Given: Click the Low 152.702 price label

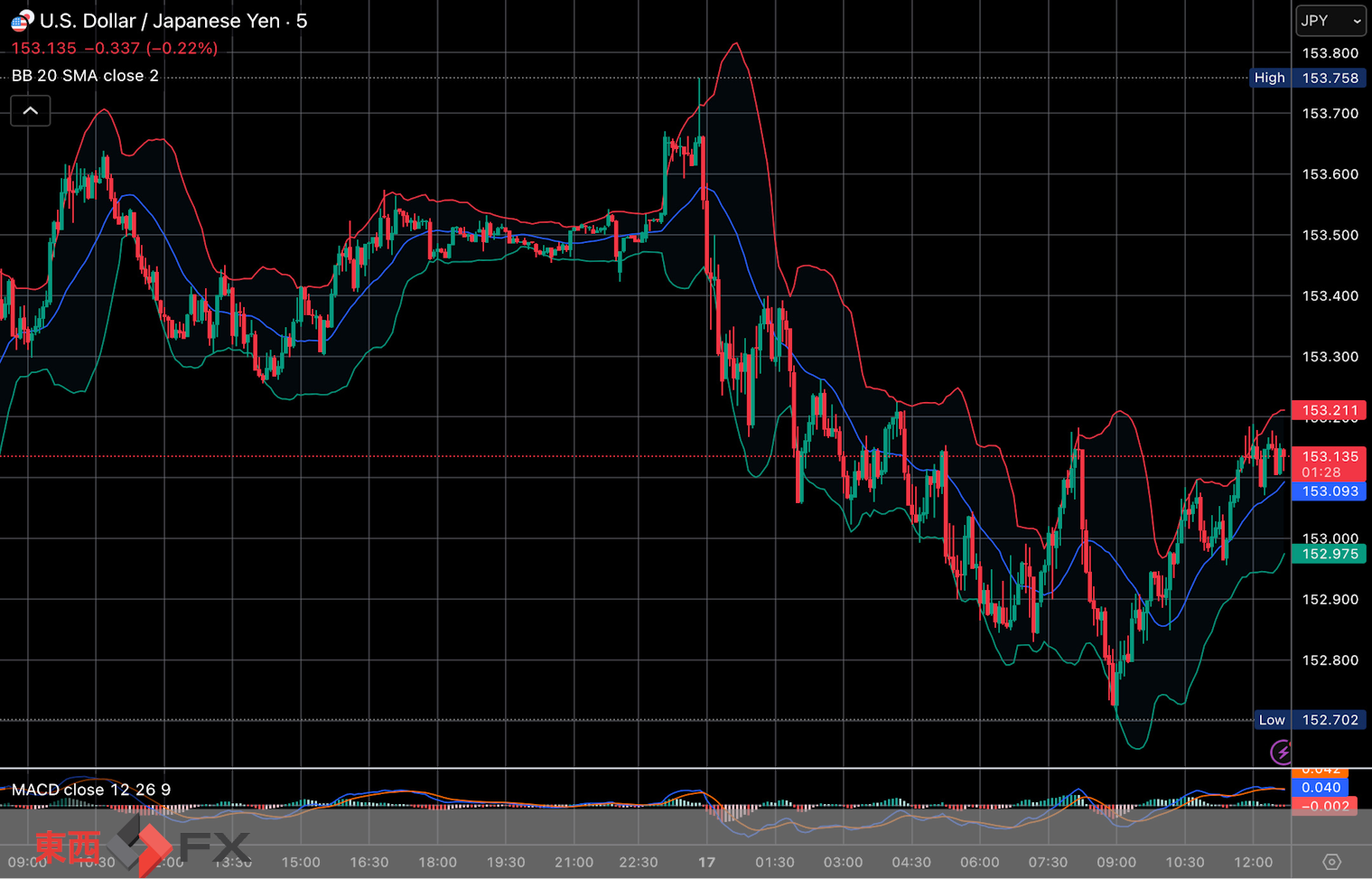Looking at the screenshot, I should pos(1309,720).
